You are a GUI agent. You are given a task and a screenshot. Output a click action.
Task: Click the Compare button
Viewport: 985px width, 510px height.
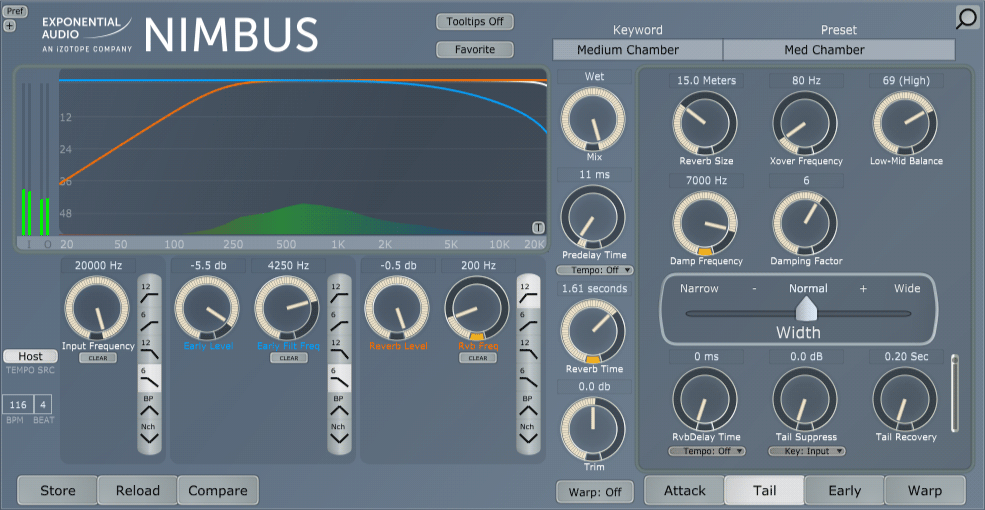pyautogui.click(x=218, y=491)
